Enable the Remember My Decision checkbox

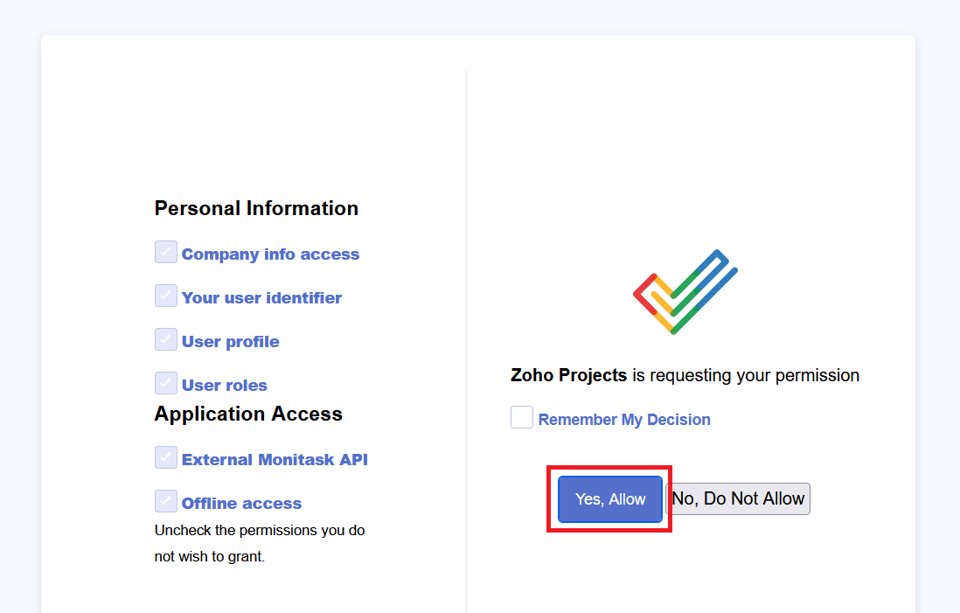(522, 418)
